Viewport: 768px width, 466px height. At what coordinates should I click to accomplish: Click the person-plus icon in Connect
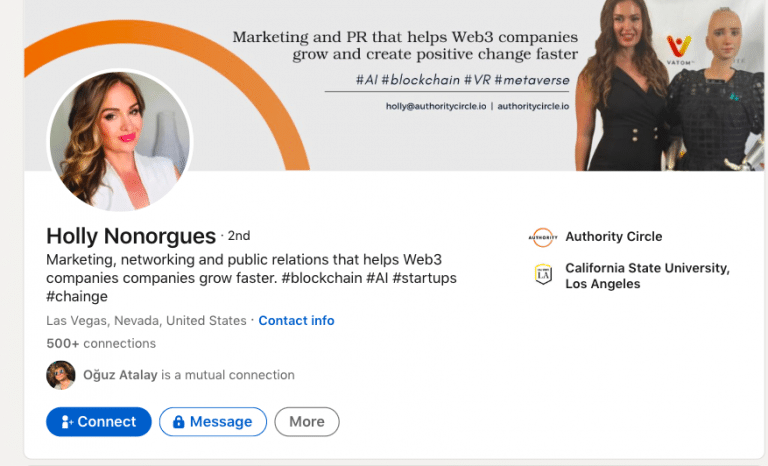(x=67, y=422)
